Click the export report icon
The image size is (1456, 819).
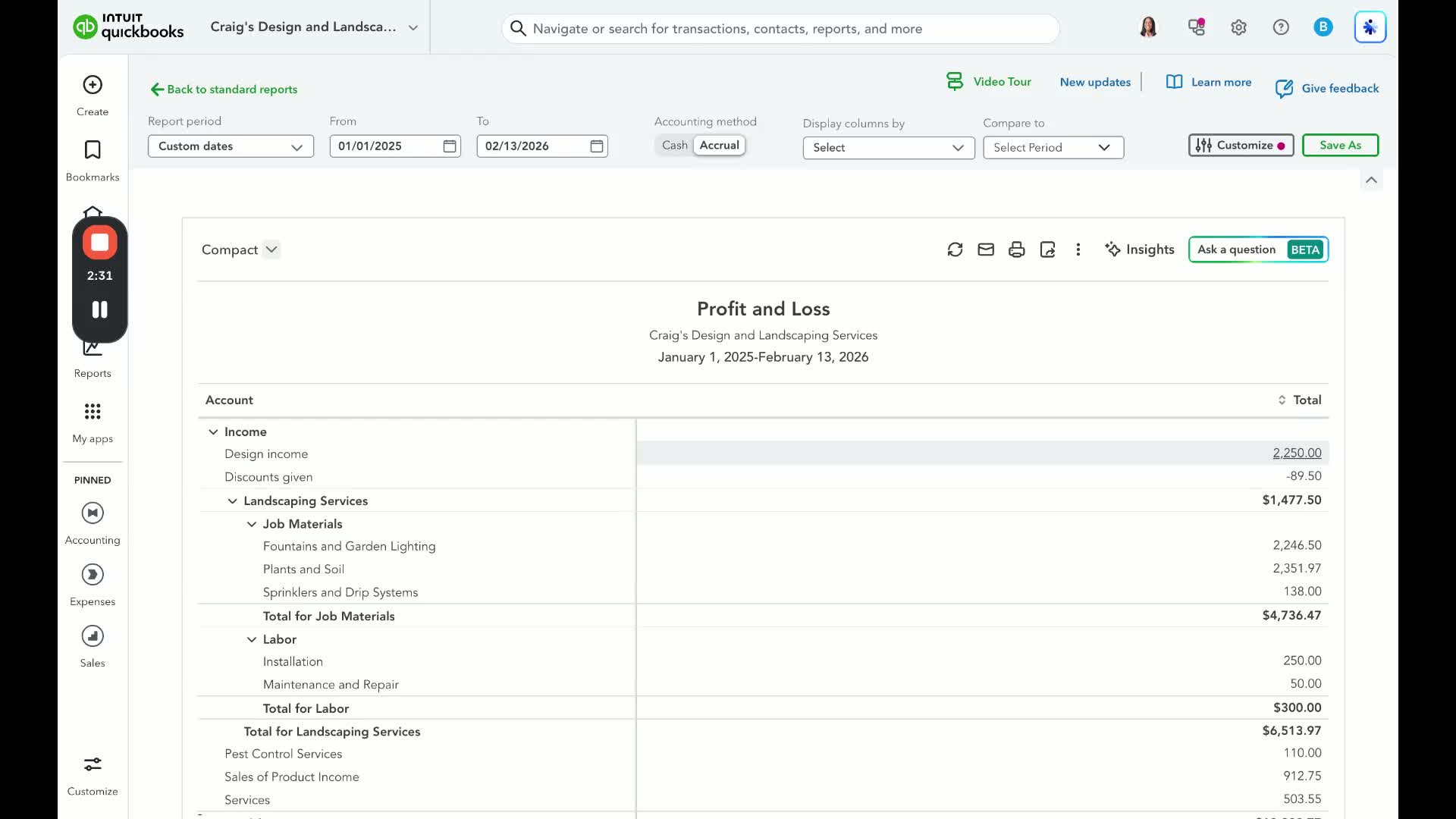point(1047,249)
